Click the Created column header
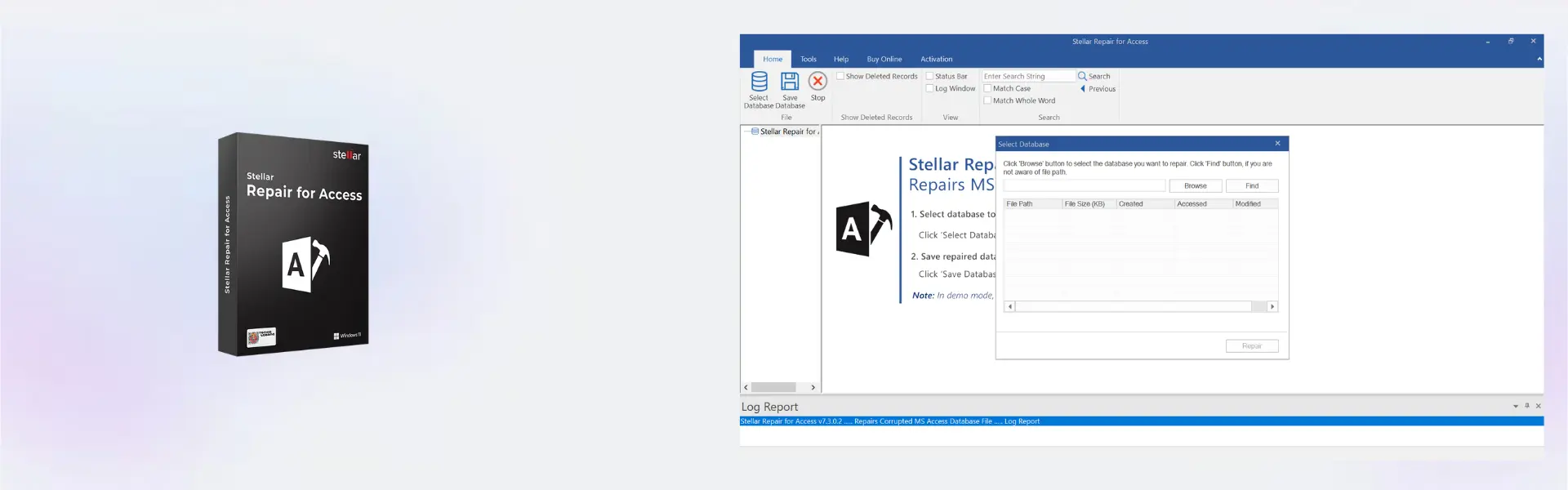Screen dimensions: 1568x490 [1145, 204]
